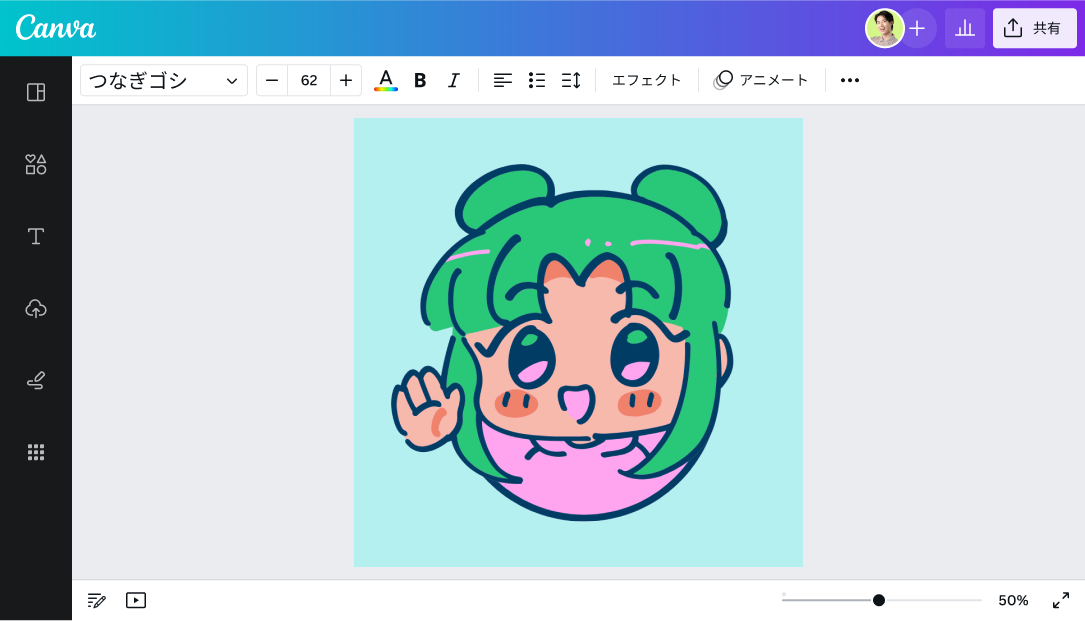Click the Canva logo
This screenshot has width=1085, height=621.
(x=55, y=28)
